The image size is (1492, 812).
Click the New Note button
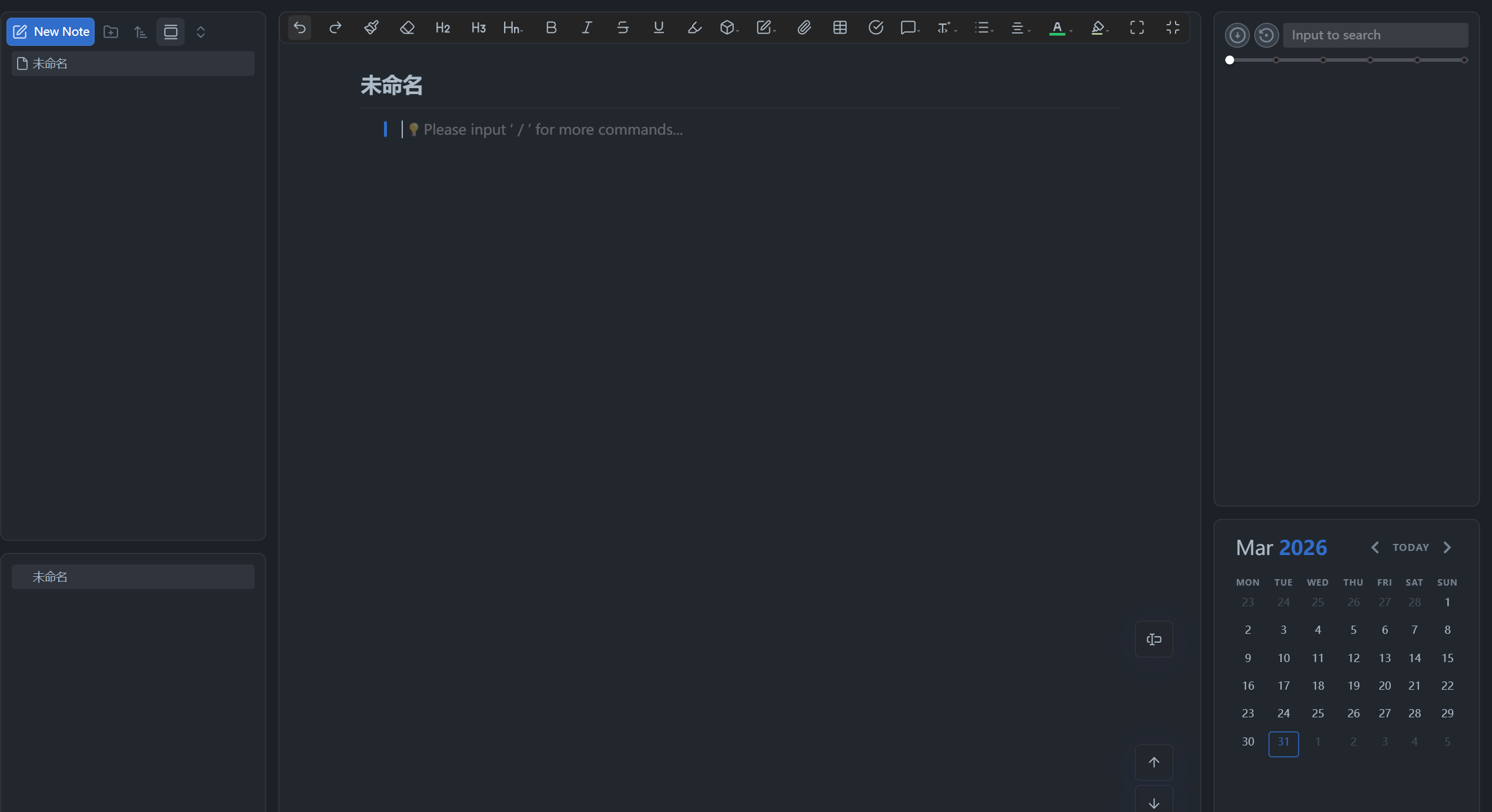(51, 32)
